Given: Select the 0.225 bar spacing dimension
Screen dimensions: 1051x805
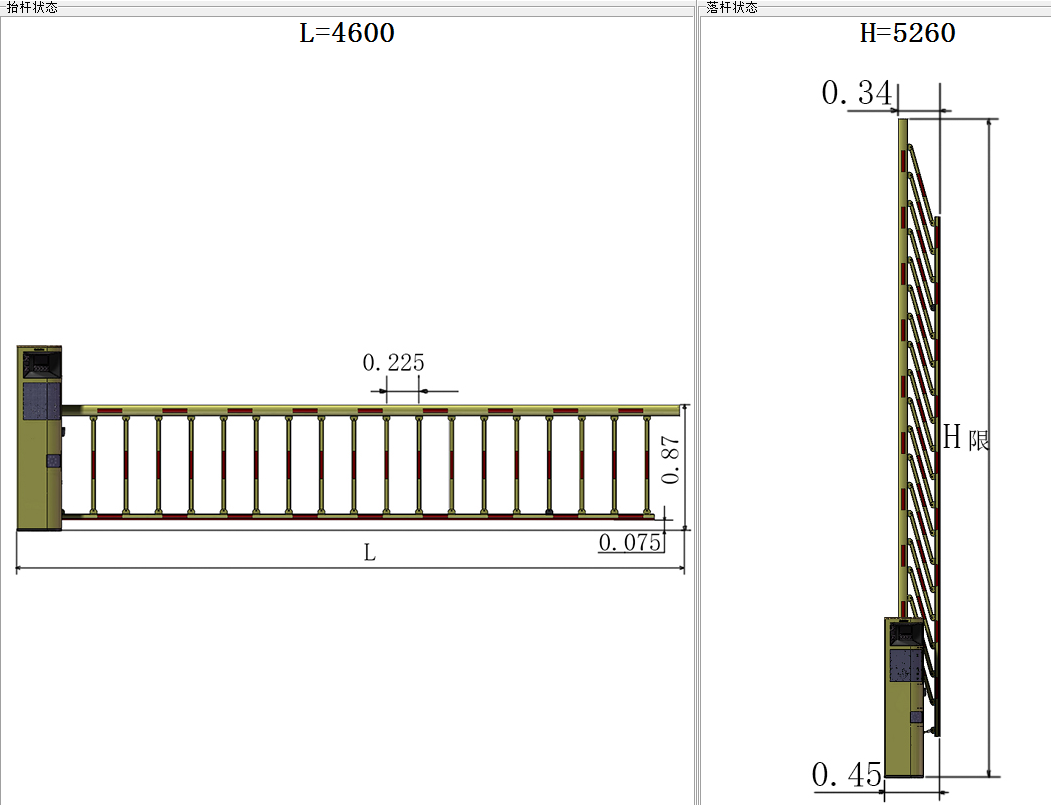Looking at the screenshot, I should point(393,363).
